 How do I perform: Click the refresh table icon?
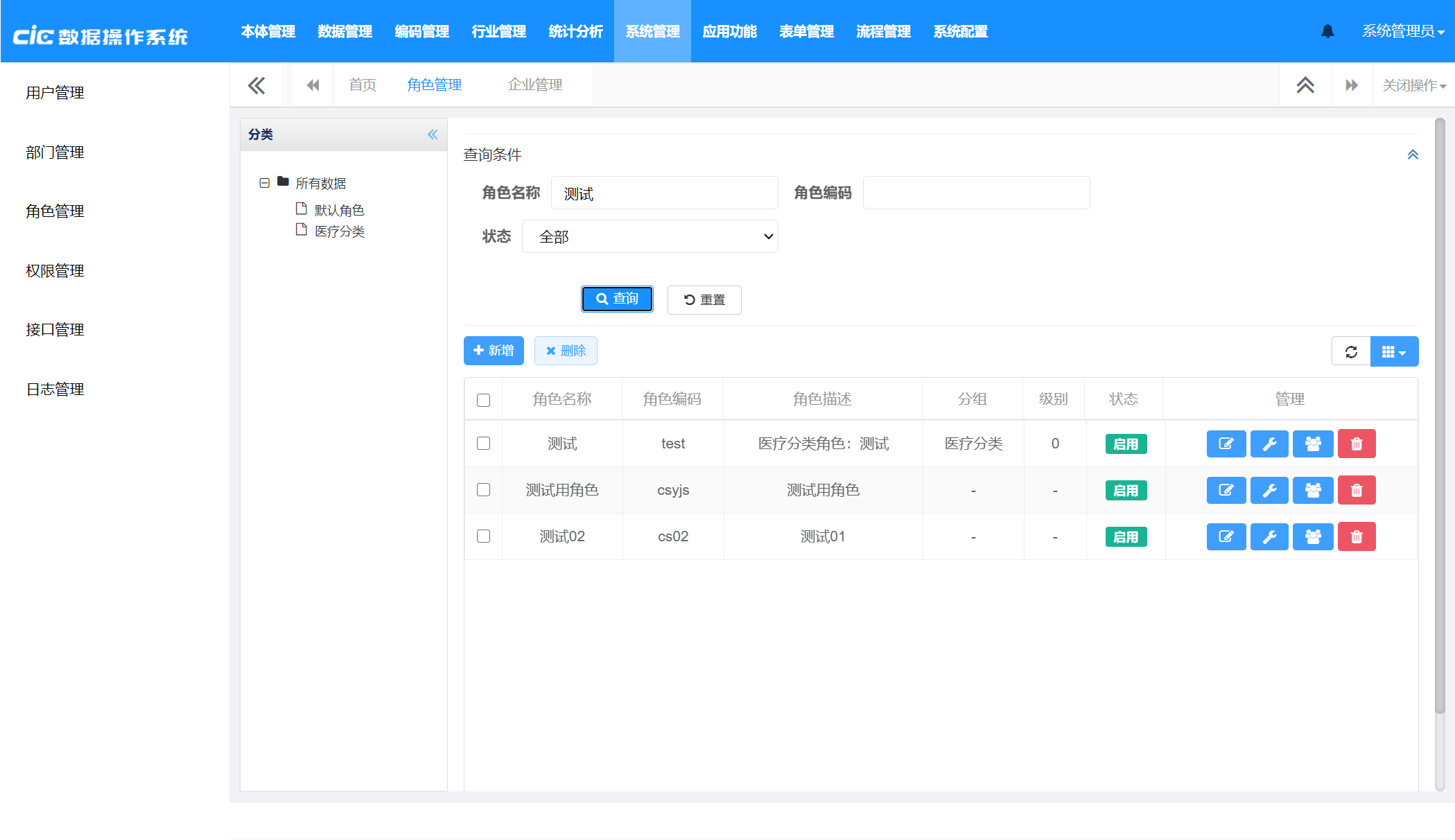point(1351,351)
